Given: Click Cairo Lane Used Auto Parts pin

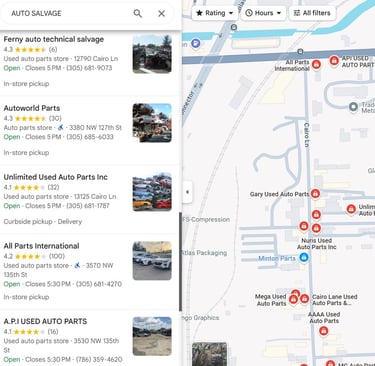Looking at the screenshot, I should click(304, 299).
